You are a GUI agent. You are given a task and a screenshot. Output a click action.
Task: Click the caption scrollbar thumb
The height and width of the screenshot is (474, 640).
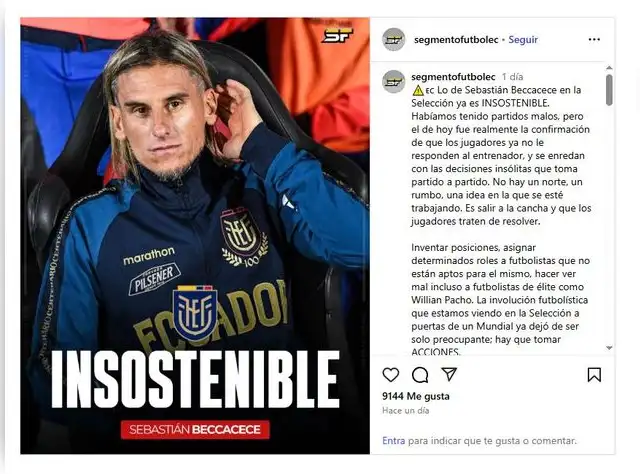609,90
